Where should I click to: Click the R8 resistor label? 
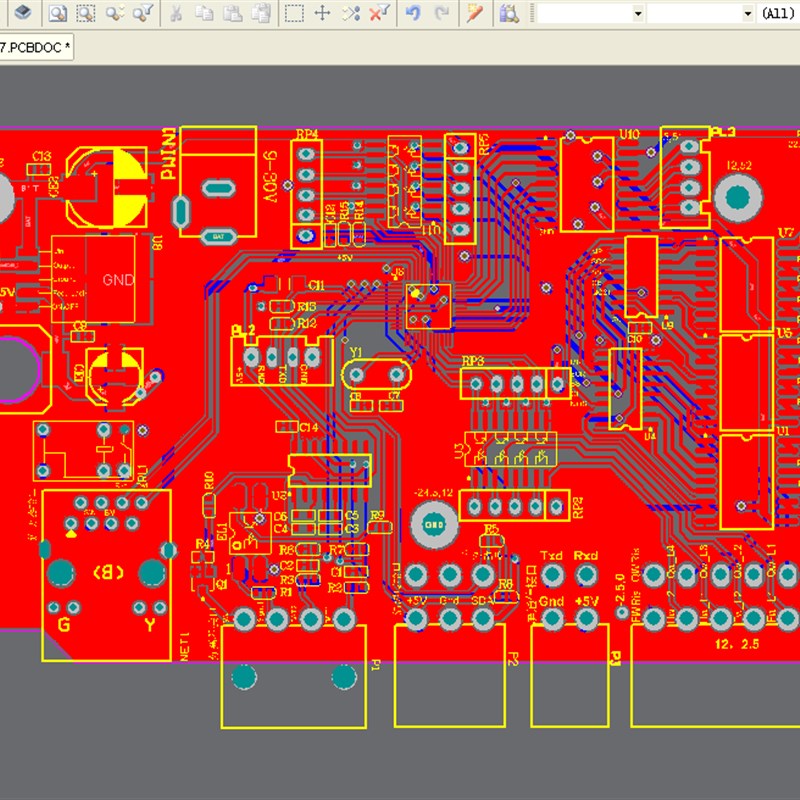505,585
